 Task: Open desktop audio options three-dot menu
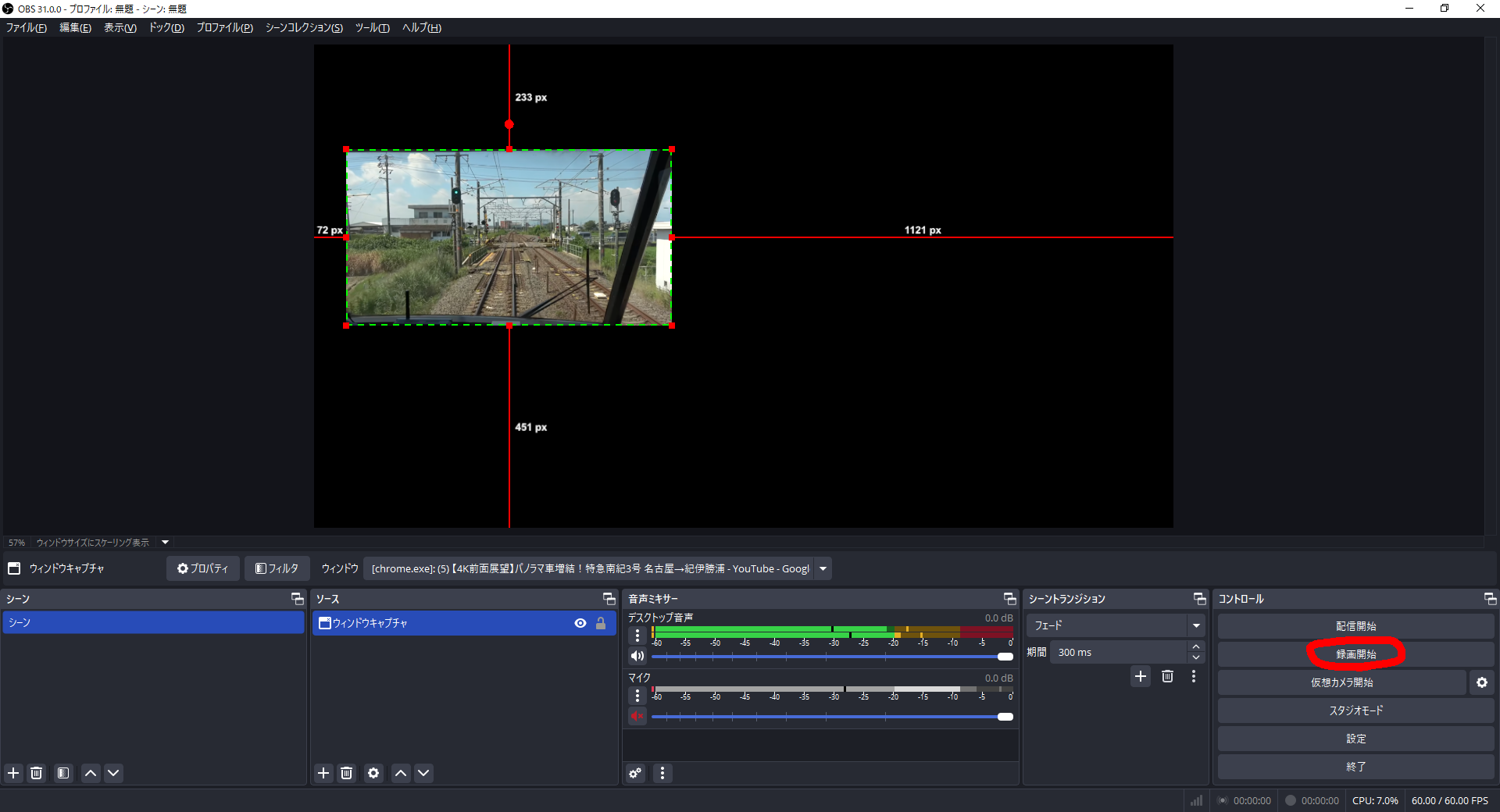point(637,636)
